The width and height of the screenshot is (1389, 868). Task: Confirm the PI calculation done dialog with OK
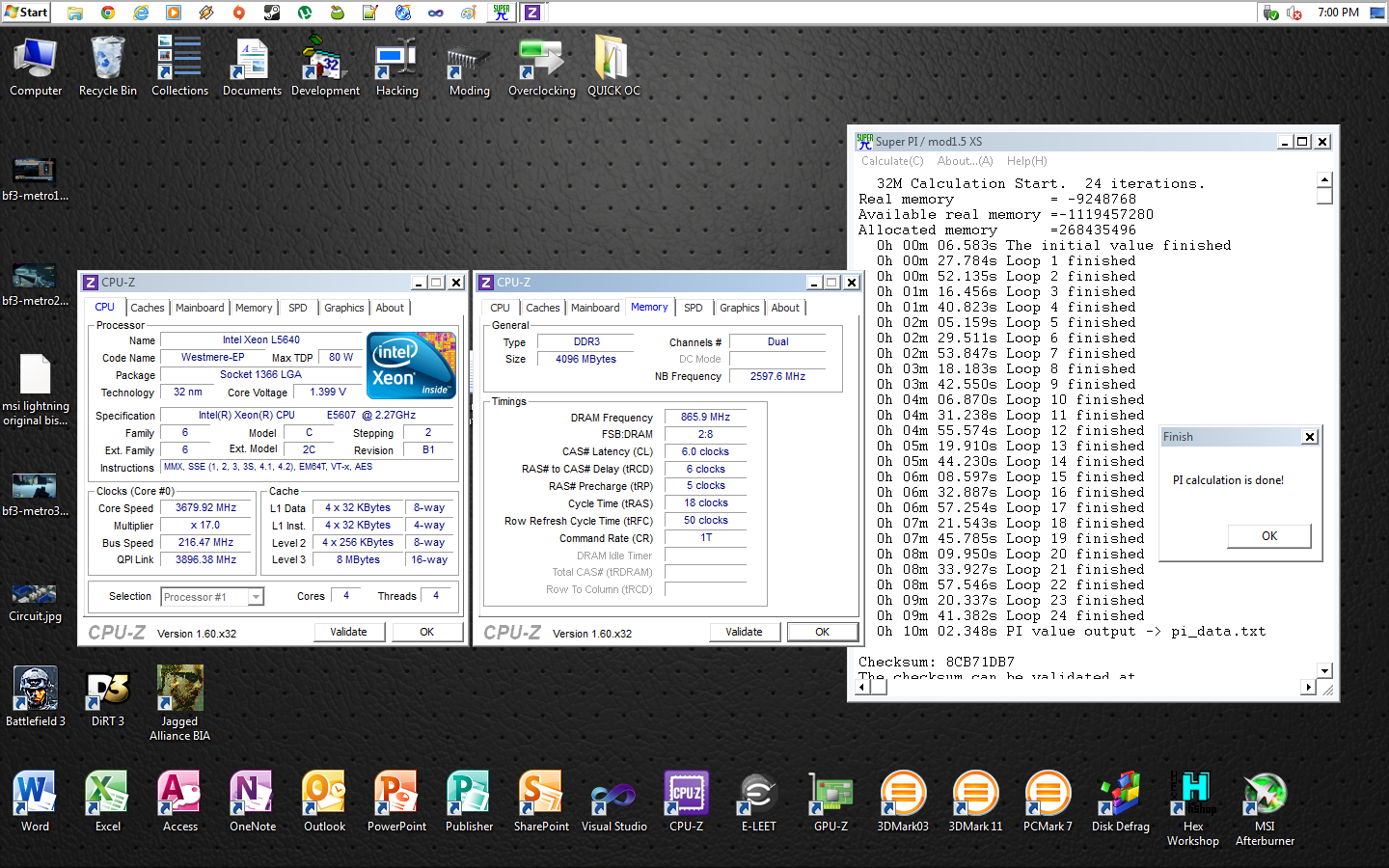pos(1269,536)
